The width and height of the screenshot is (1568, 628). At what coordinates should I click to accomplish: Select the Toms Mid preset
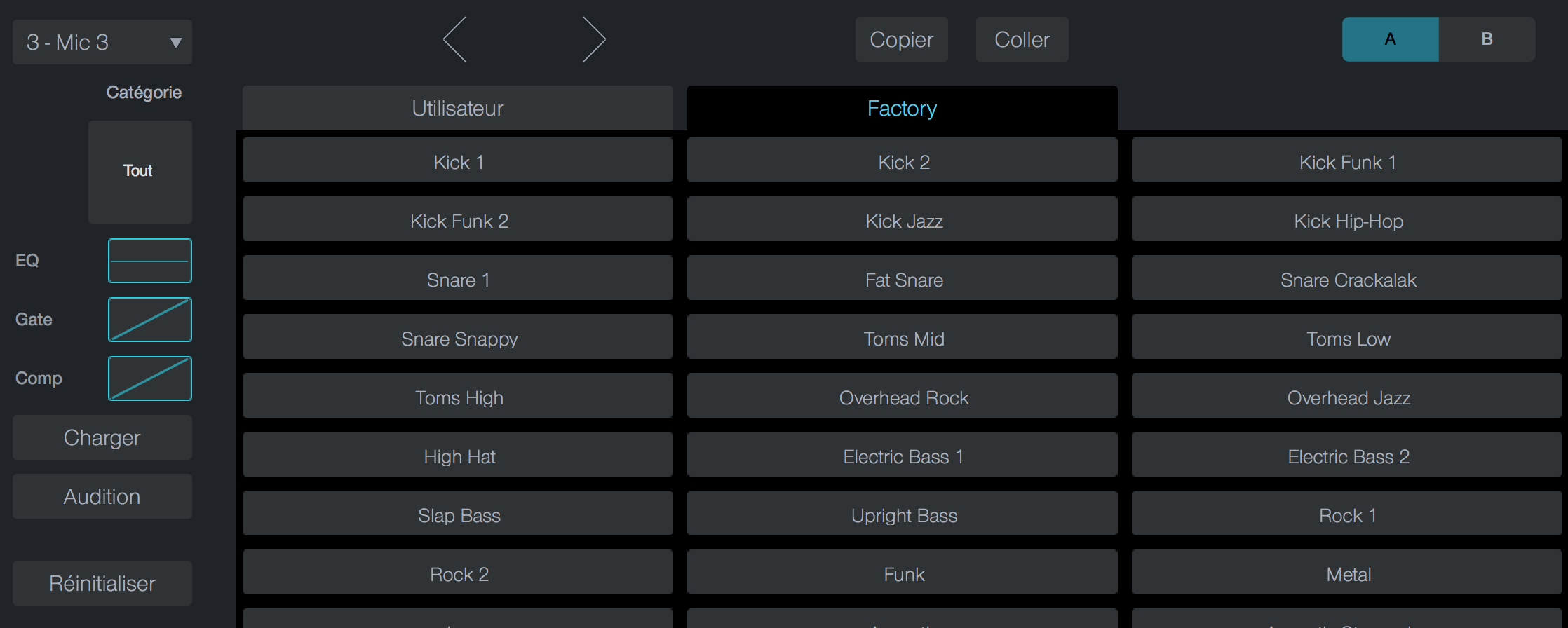[903, 336]
